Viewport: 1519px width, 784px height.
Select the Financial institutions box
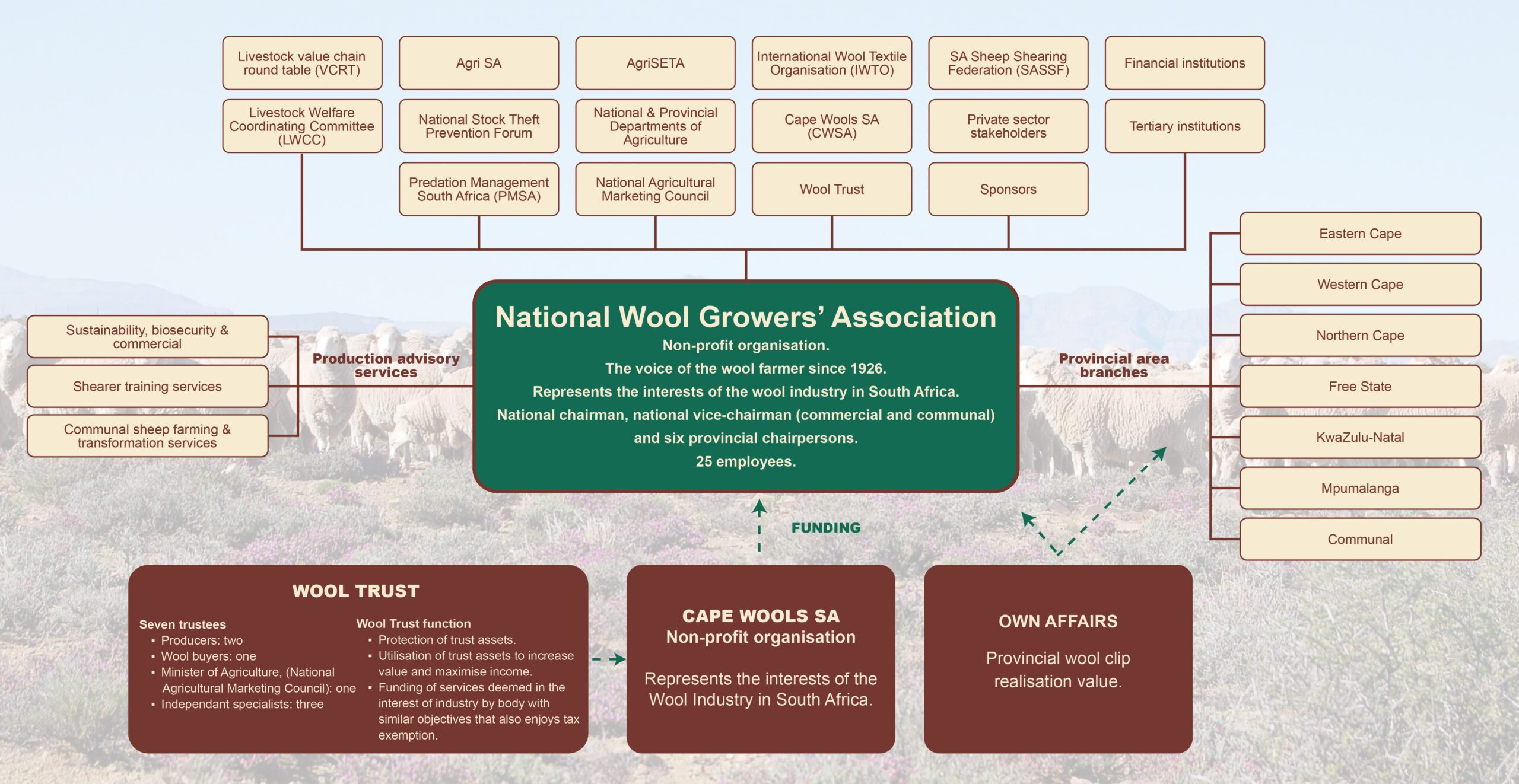[x=1185, y=63]
